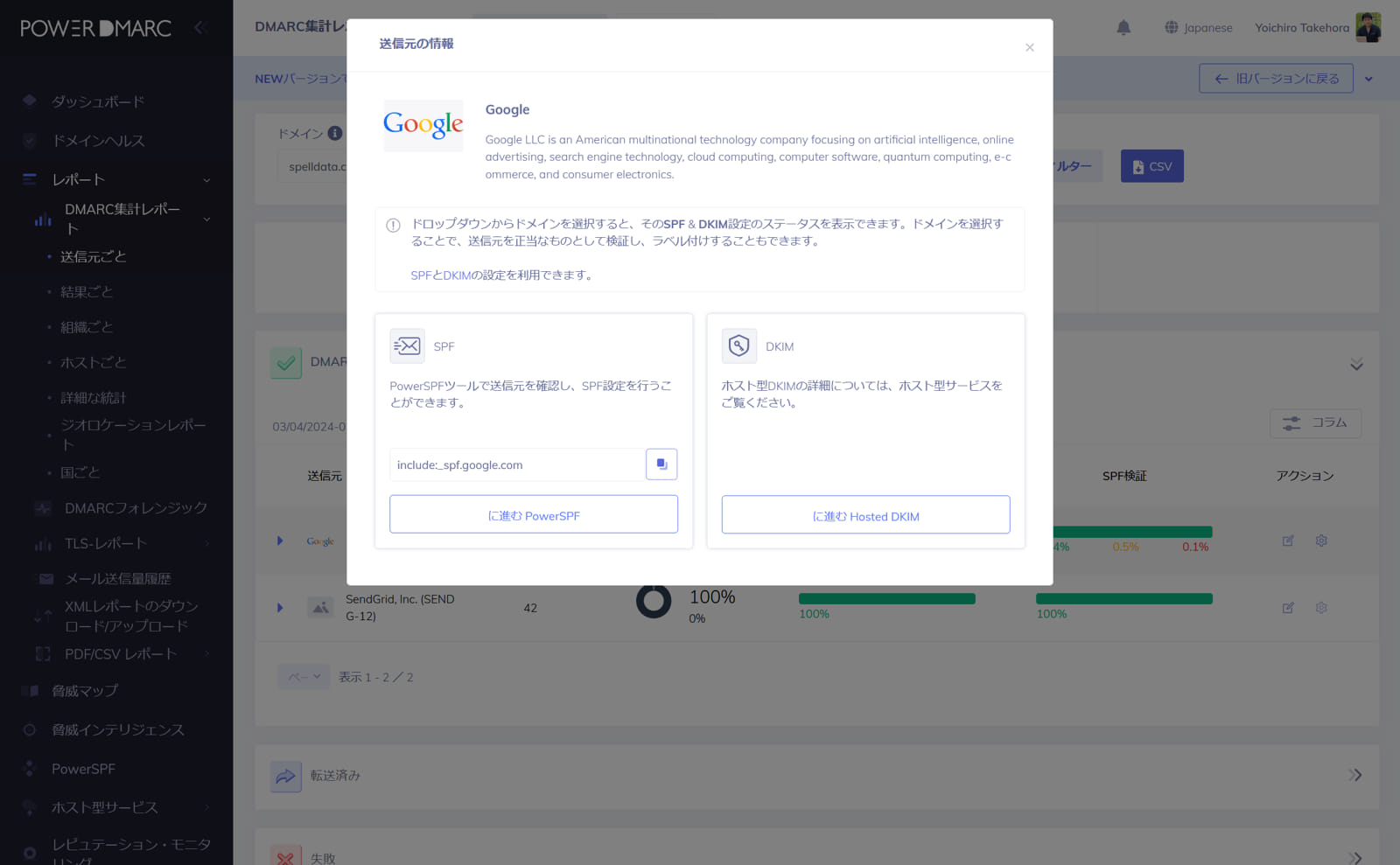Click the Google row SPF検証 green bar

(1132, 532)
